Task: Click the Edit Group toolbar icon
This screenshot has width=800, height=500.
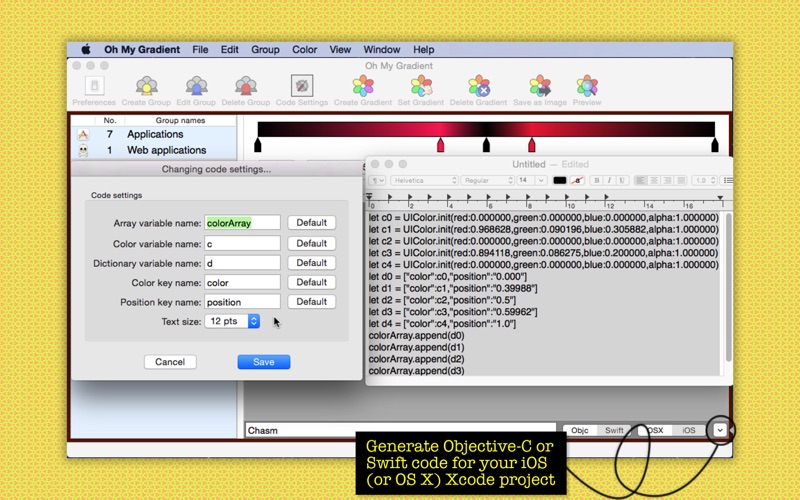Action: (196, 86)
